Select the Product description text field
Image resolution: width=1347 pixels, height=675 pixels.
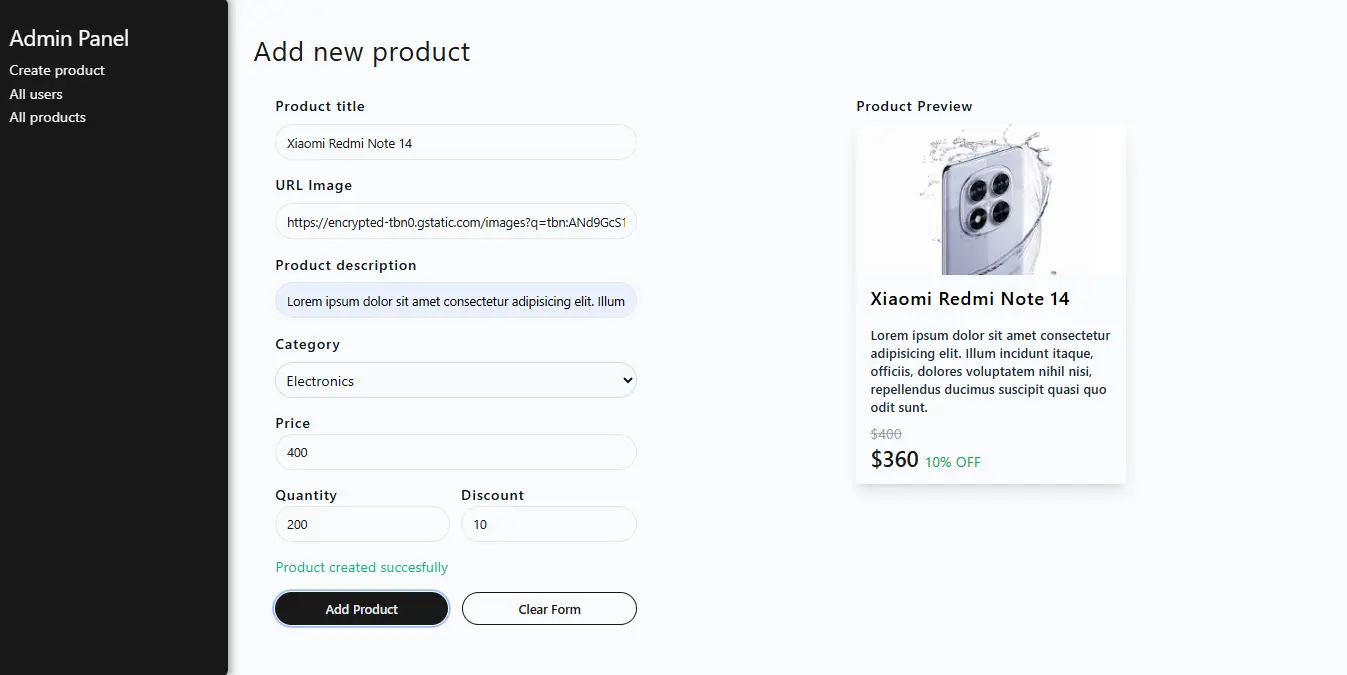coord(455,301)
